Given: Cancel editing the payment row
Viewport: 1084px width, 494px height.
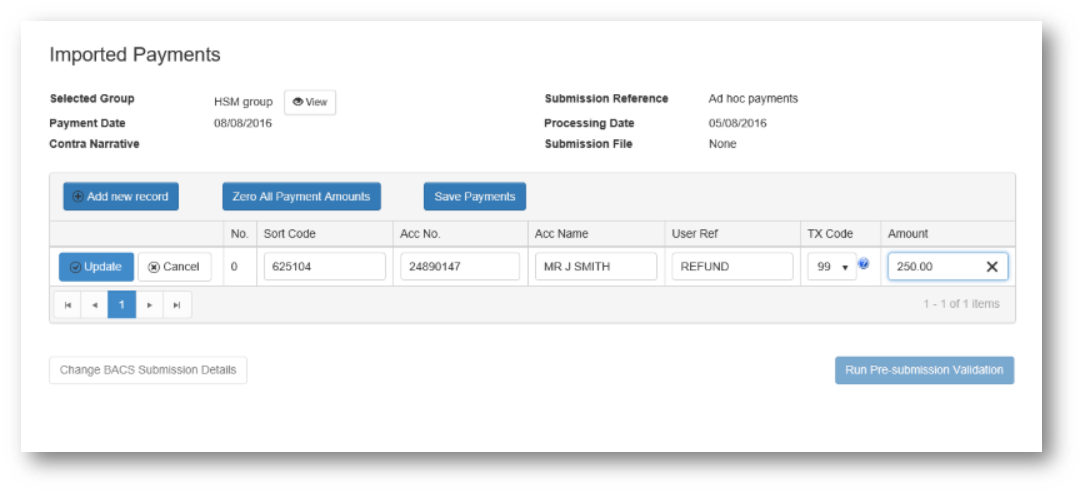Looking at the screenshot, I should tap(174, 267).
